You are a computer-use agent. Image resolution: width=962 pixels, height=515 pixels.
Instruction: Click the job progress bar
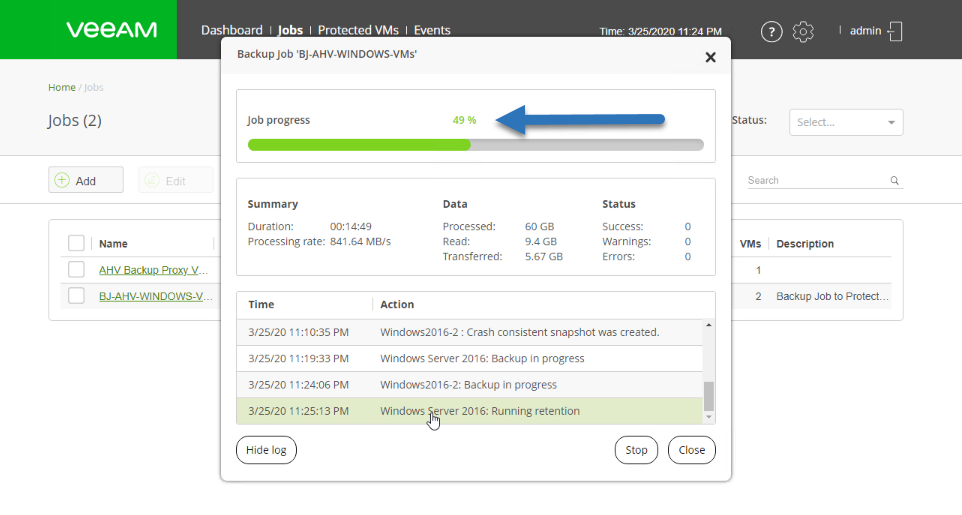point(475,145)
